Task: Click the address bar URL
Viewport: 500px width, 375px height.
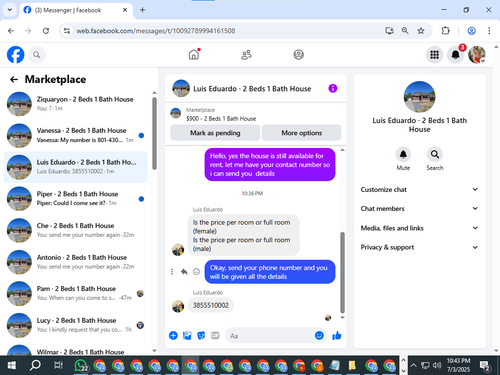Action: point(156,31)
